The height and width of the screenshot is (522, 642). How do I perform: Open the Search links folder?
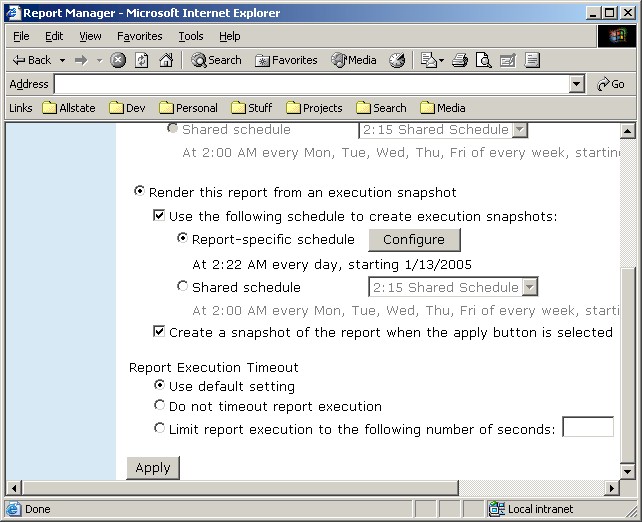(x=381, y=108)
